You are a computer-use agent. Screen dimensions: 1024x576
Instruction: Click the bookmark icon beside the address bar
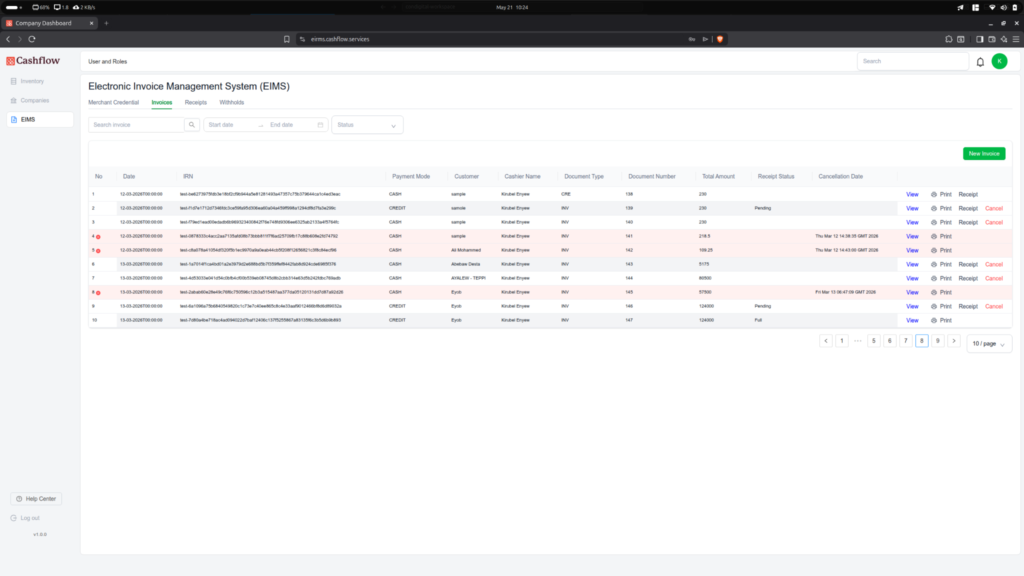[x=287, y=39]
